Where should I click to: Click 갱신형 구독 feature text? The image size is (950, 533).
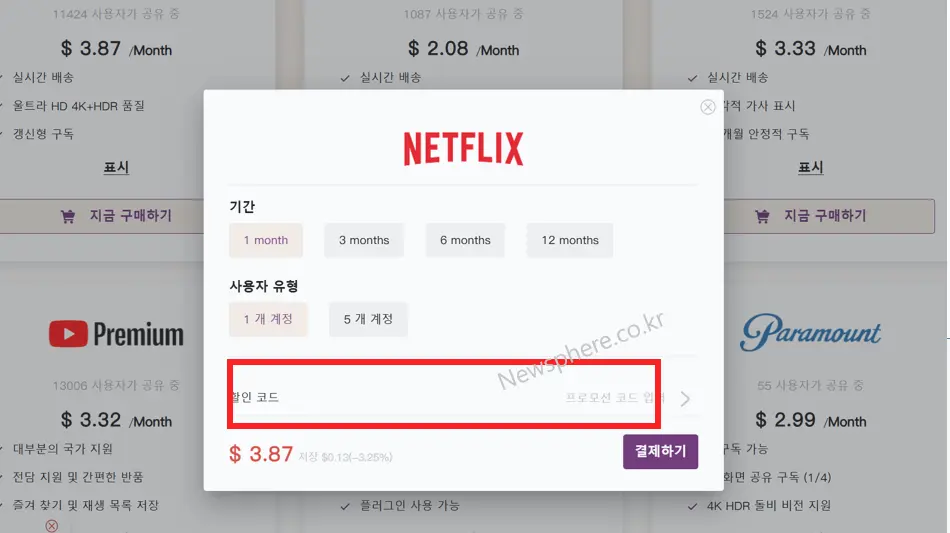click(x=43, y=134)
